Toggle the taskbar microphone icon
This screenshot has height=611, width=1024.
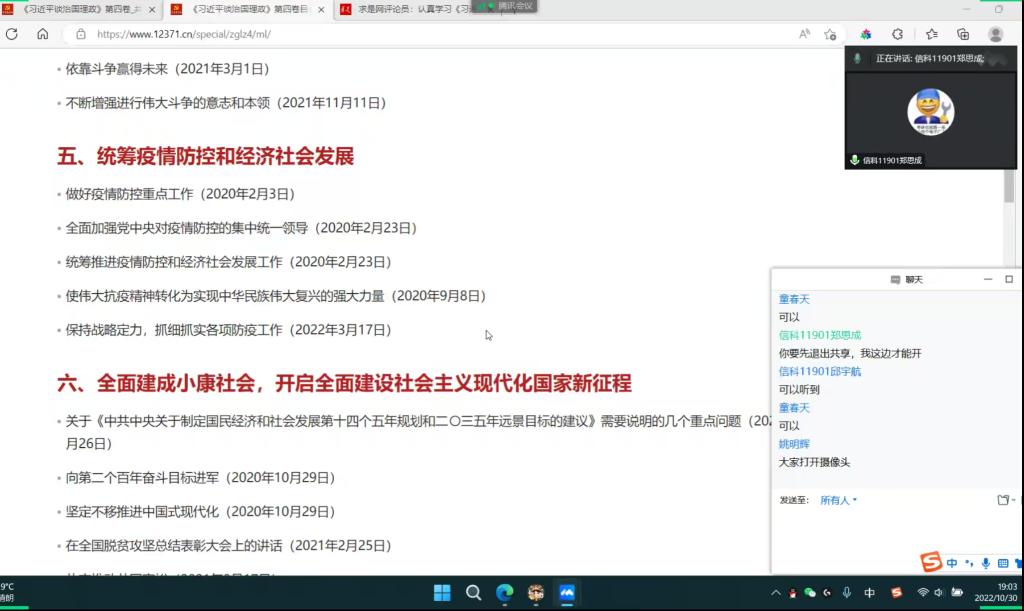pos(847,593)
